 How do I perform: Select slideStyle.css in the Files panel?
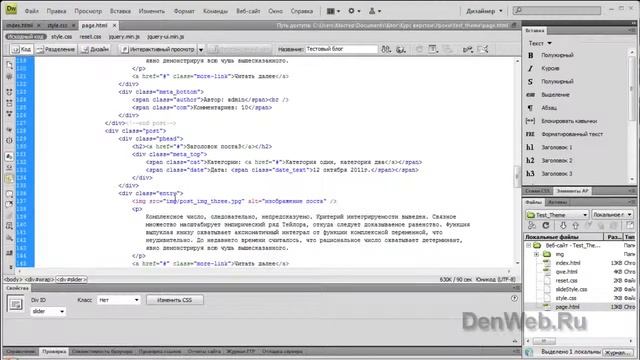[571, 289]
